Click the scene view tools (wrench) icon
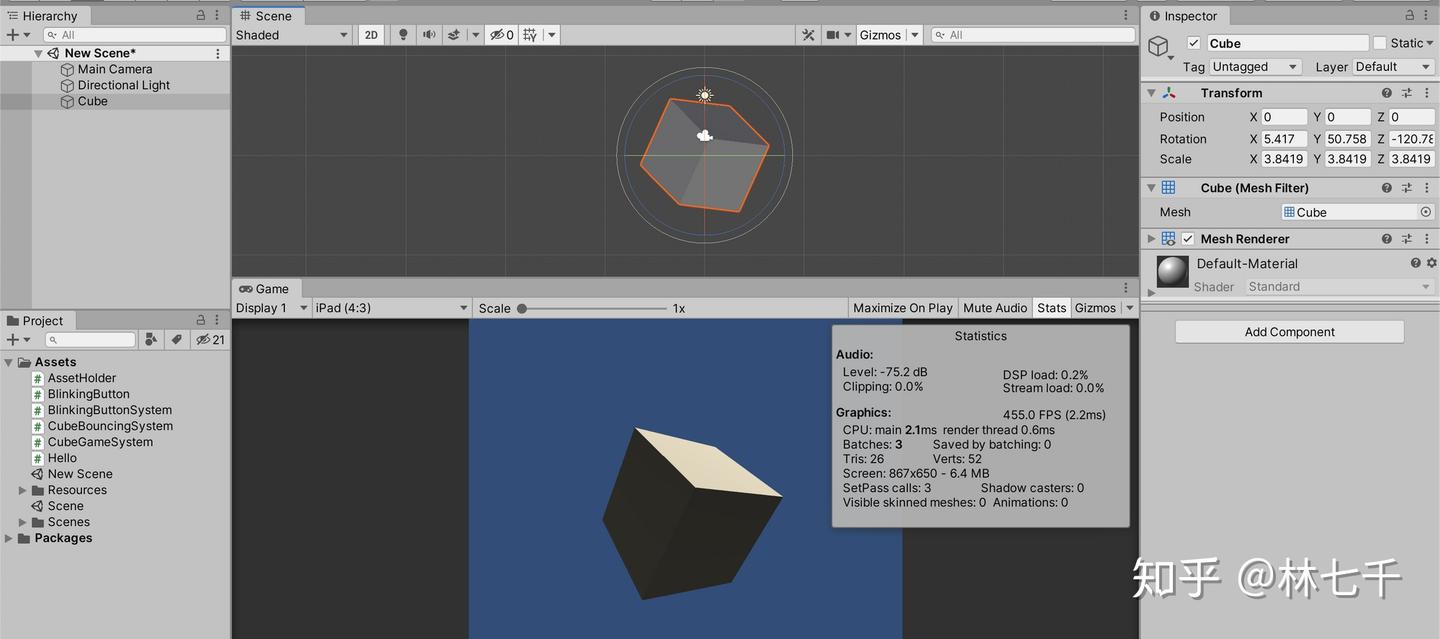Viewport: 1440px width, 639px height. (808, 34)
